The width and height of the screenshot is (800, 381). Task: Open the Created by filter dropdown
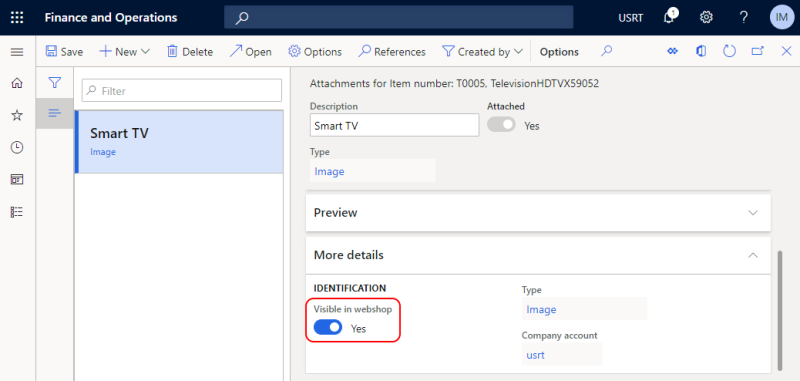click(x=483, y=52)
